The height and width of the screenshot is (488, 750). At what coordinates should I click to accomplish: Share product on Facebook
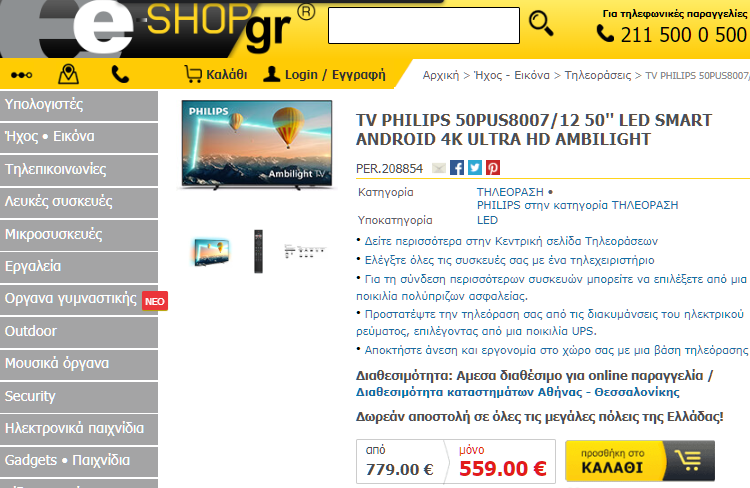click(x=457, y=168)
